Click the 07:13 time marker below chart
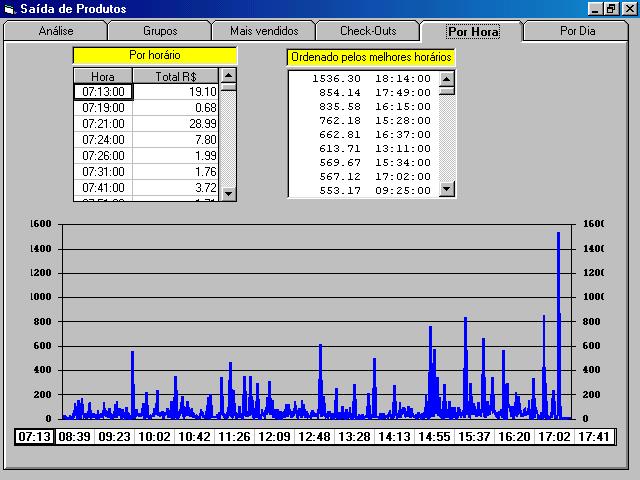This screenshot has height=480, width=640. [x=34, y=437]
